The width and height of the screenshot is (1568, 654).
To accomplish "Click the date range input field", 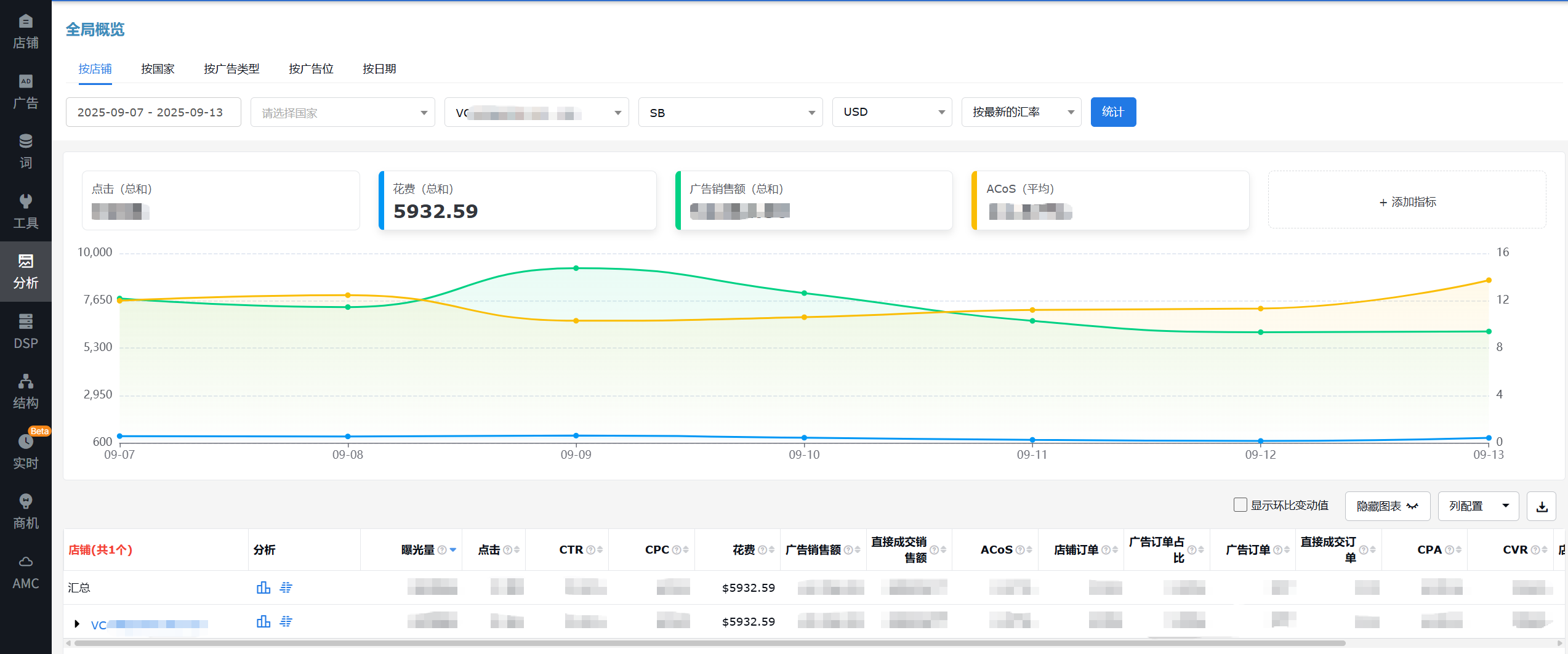I will click(153, 113).
